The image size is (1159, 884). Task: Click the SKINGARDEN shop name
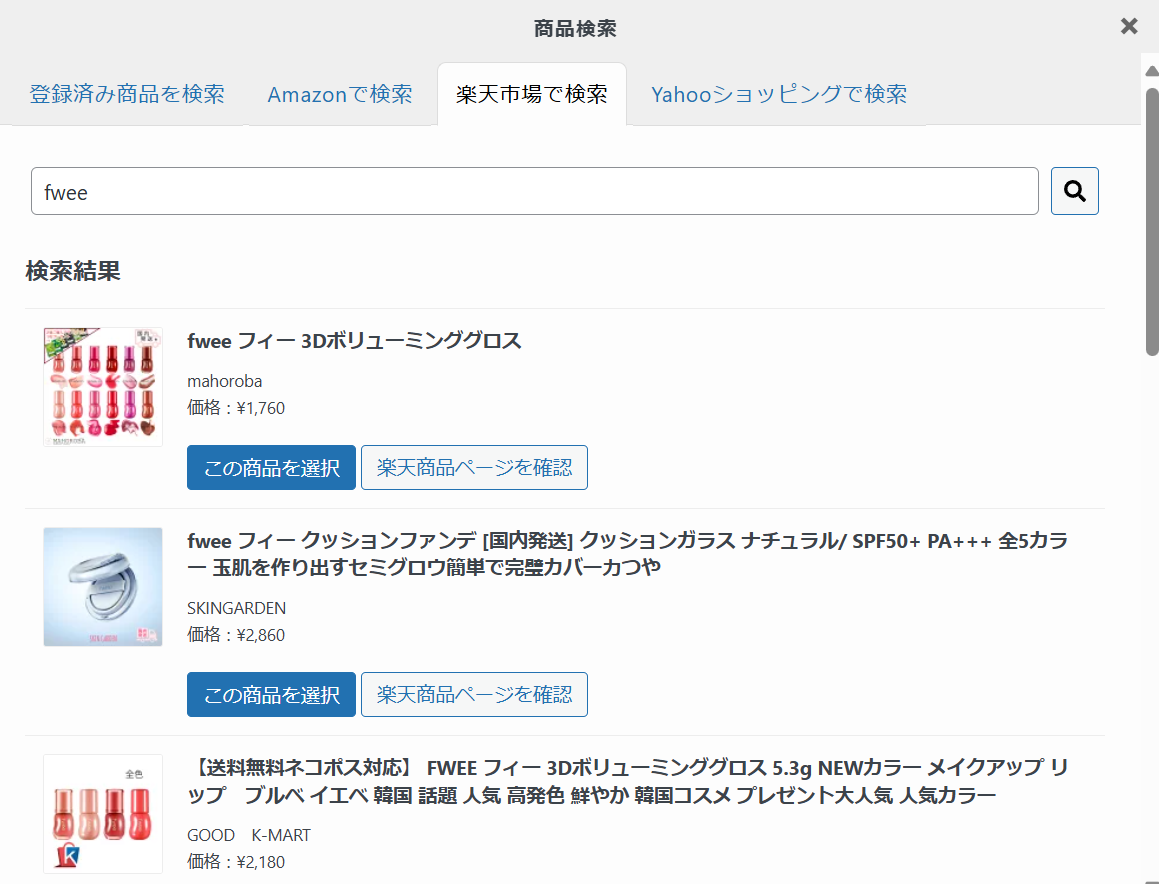(237, 608)
